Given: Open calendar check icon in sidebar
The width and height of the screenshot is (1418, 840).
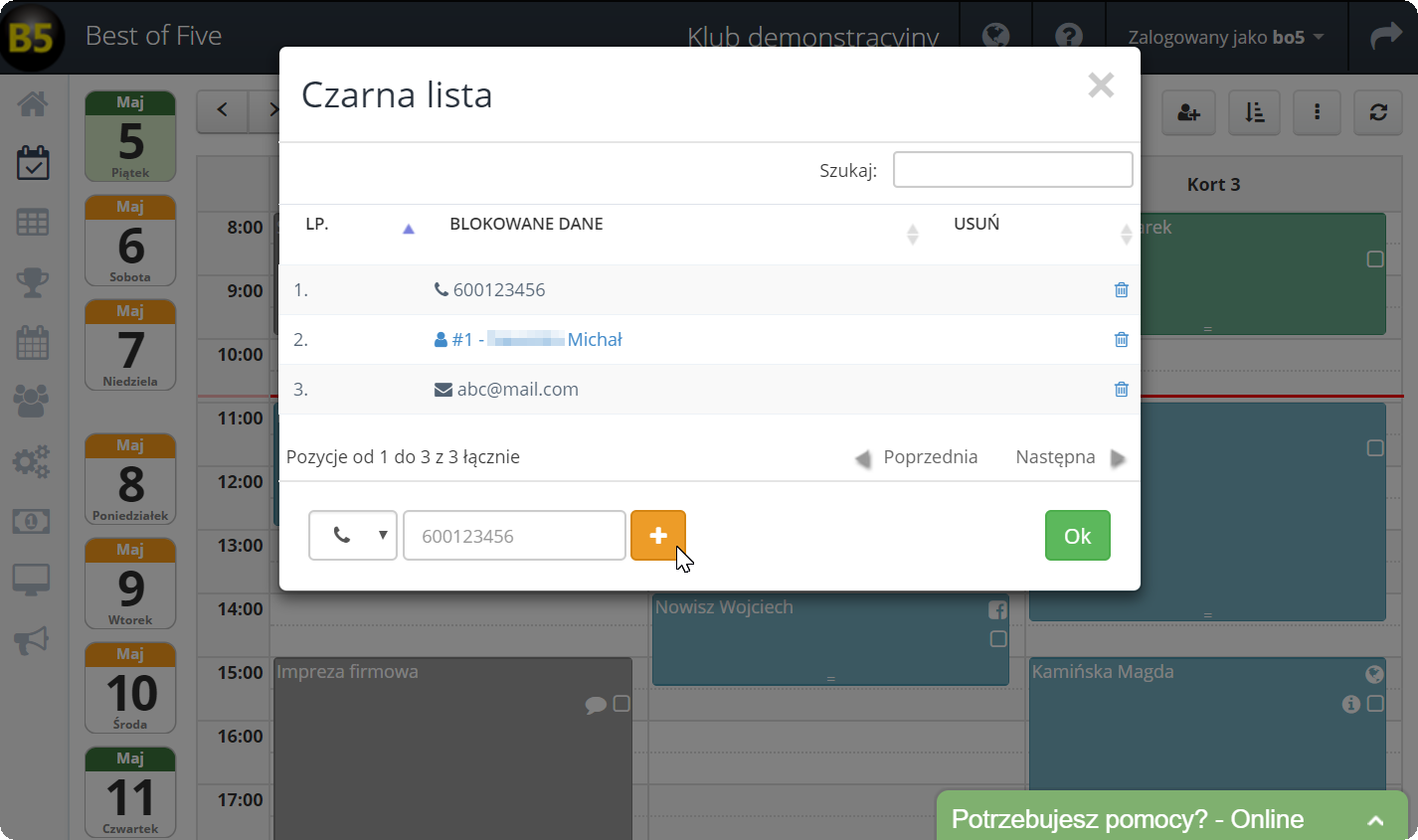Looking at the screenshot, I should pos(32,162).
